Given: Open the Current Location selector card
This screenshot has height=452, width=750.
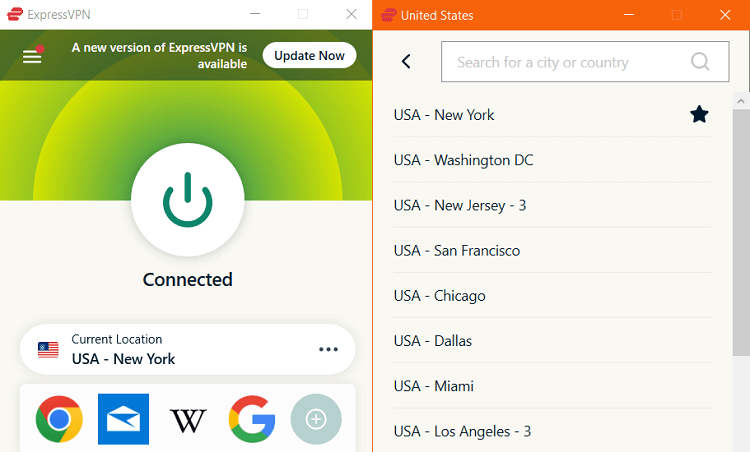Looking at the screenshot, I should click(188, 350).
